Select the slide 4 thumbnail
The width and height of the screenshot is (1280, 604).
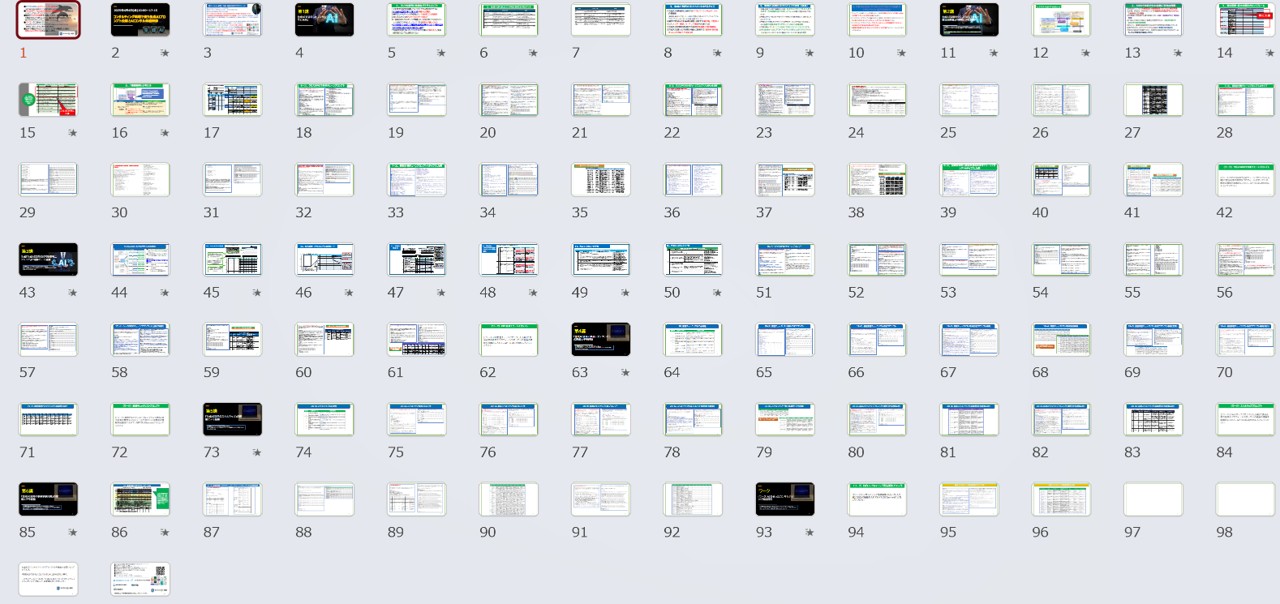click(324, 20)
